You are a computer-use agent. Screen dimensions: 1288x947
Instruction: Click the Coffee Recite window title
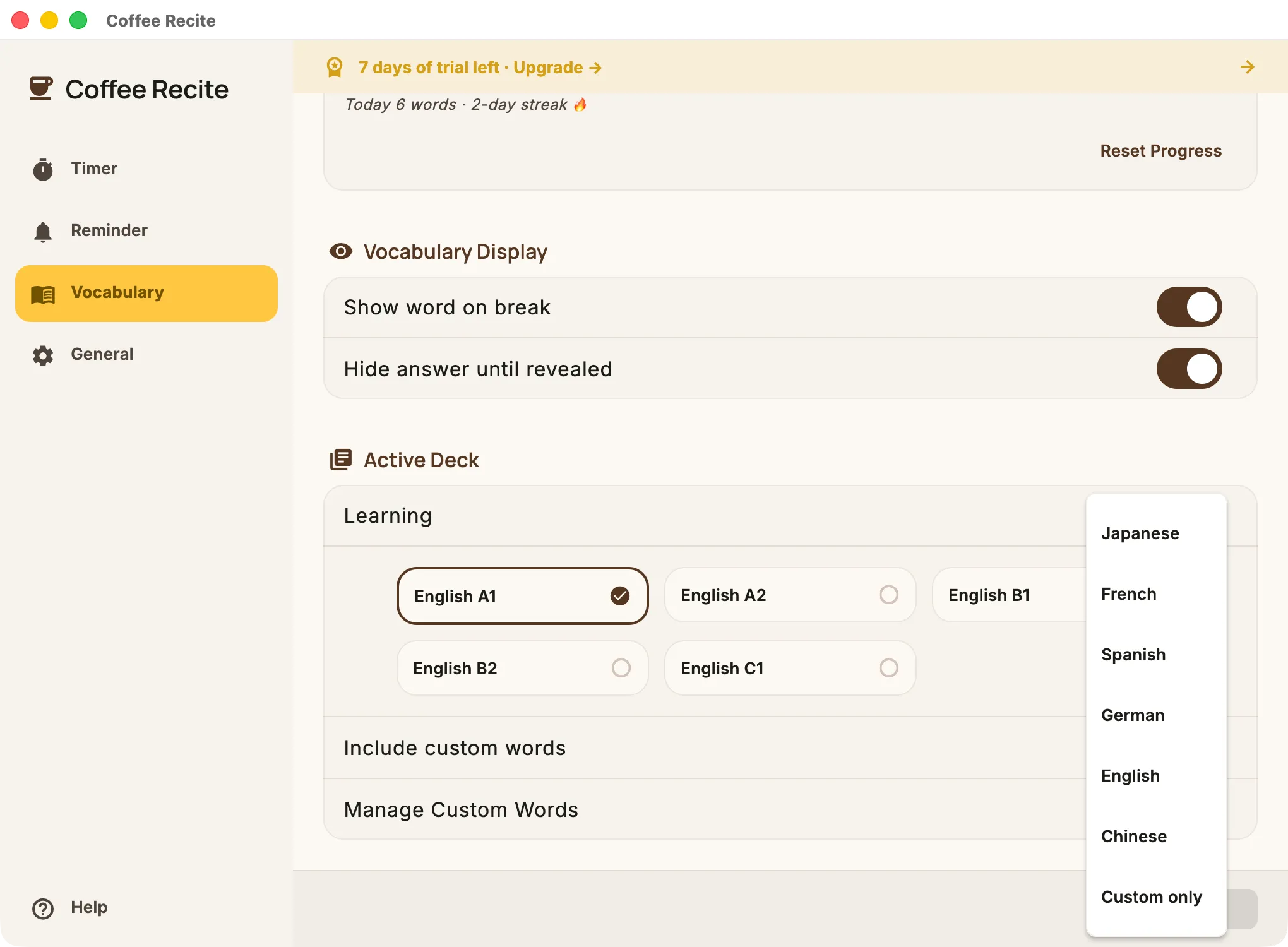(x=161, y=21)
